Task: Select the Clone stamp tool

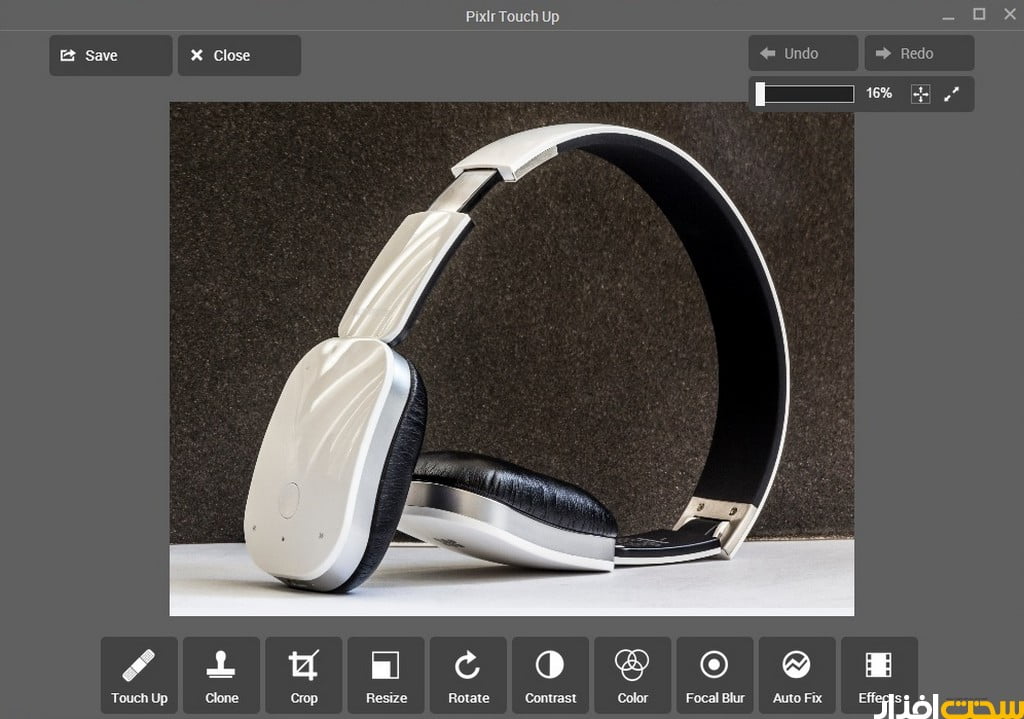Action: point(221,675)
